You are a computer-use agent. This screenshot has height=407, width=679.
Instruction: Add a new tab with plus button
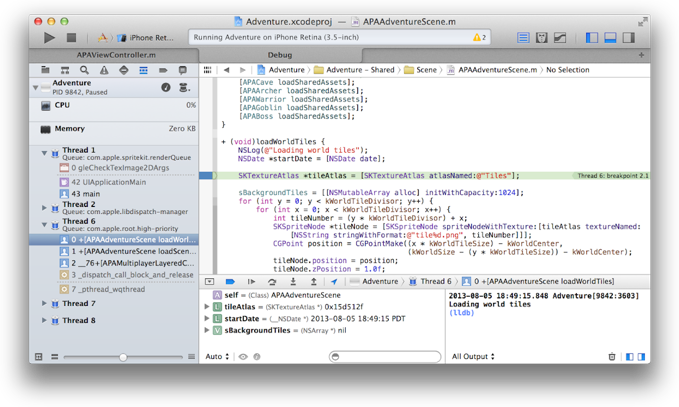pos(641,55)
